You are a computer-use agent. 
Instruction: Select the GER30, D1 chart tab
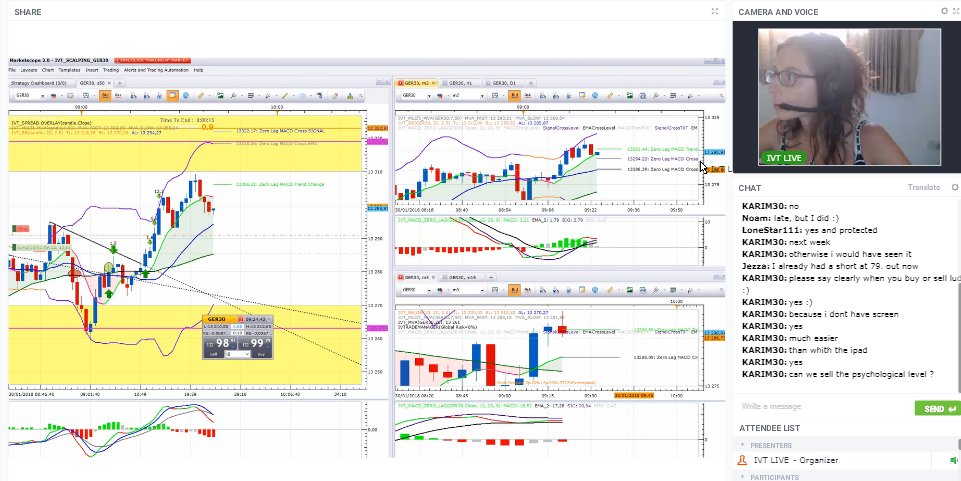[x=504, y=83]
